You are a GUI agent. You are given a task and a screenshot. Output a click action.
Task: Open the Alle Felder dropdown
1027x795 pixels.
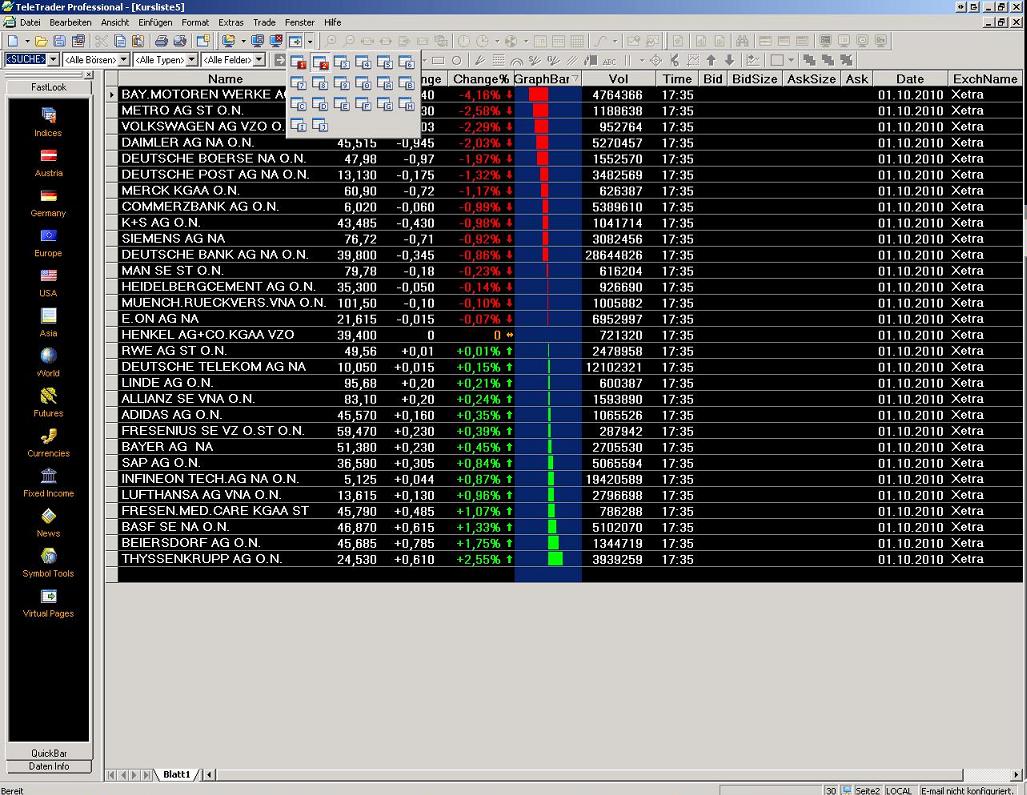point(259,60)
